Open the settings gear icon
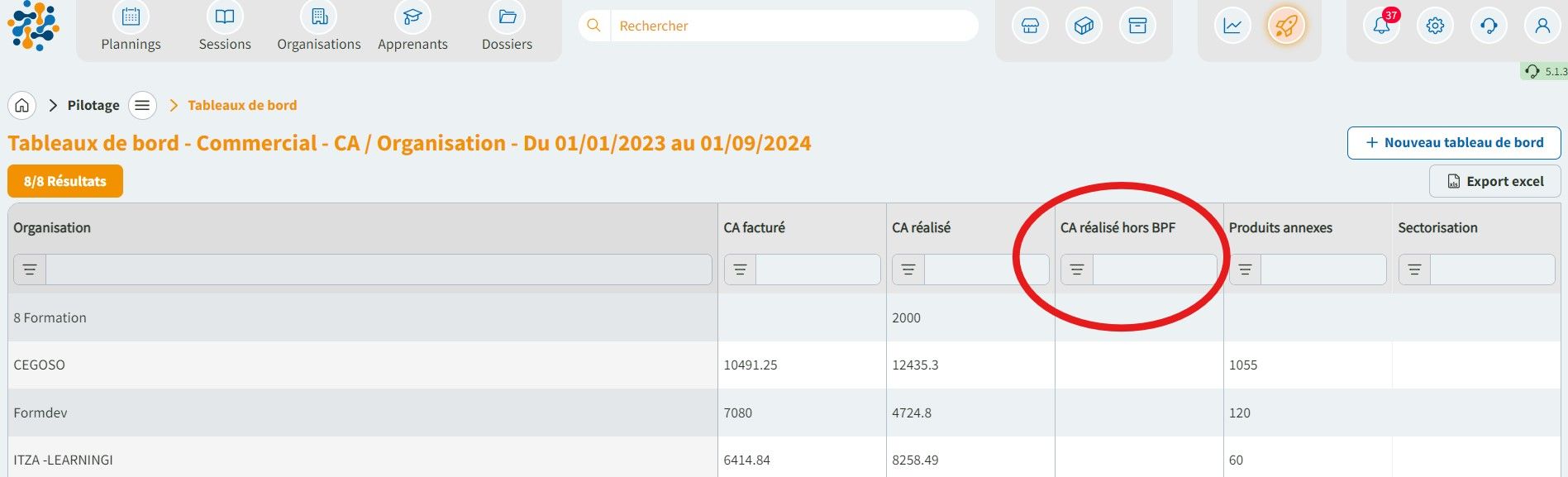 (1435, 26)
